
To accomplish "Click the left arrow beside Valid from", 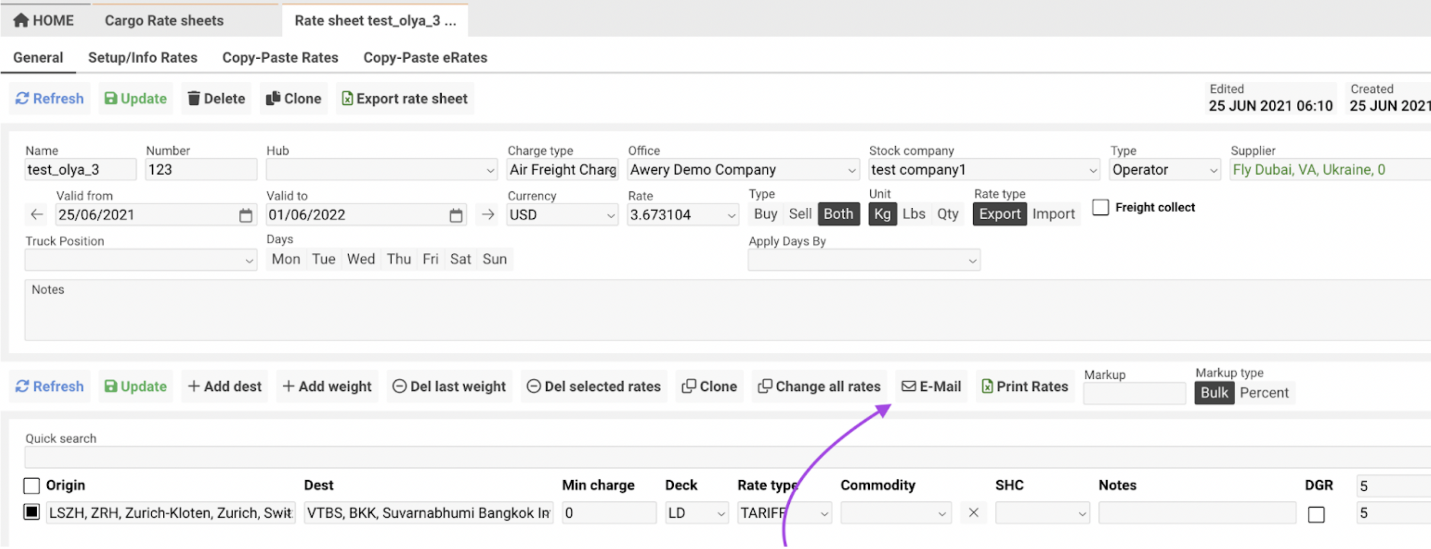I will click(37, 215).
